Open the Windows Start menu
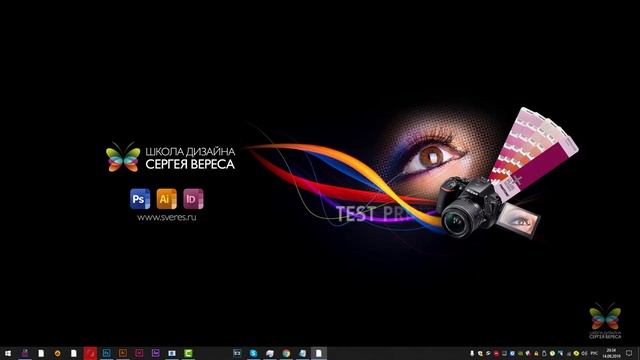This screenshot has height=360, width=640. click(8, 353)
